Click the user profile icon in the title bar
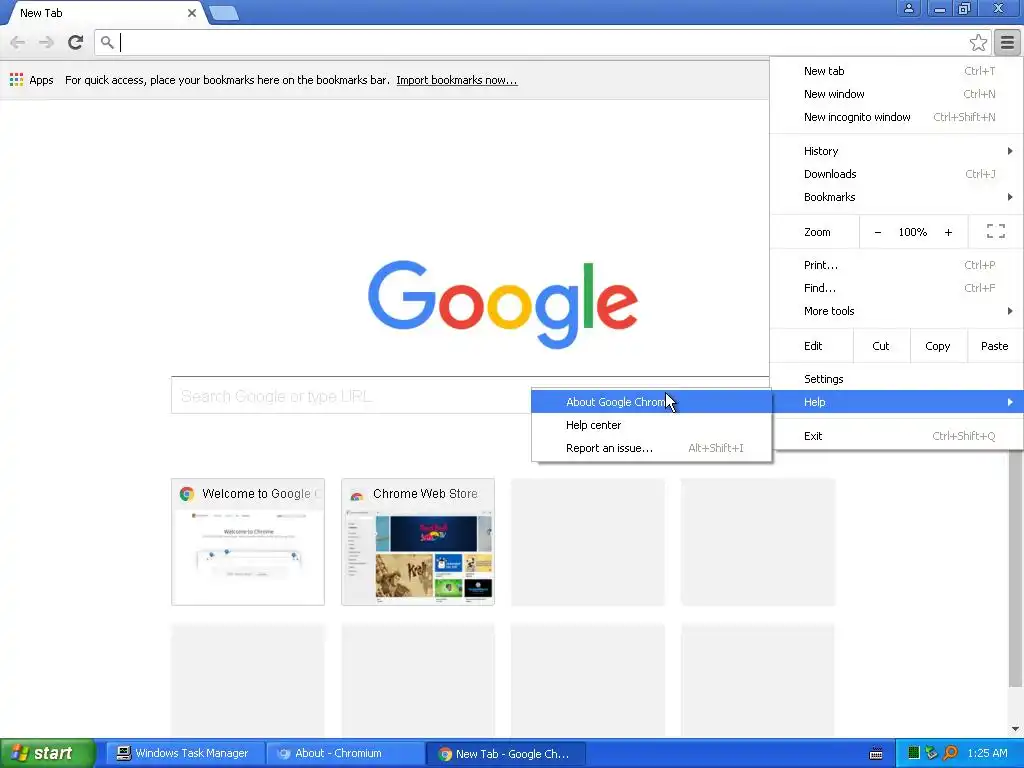The width and height of the screenshot is (1024, 768). [908, 8]
